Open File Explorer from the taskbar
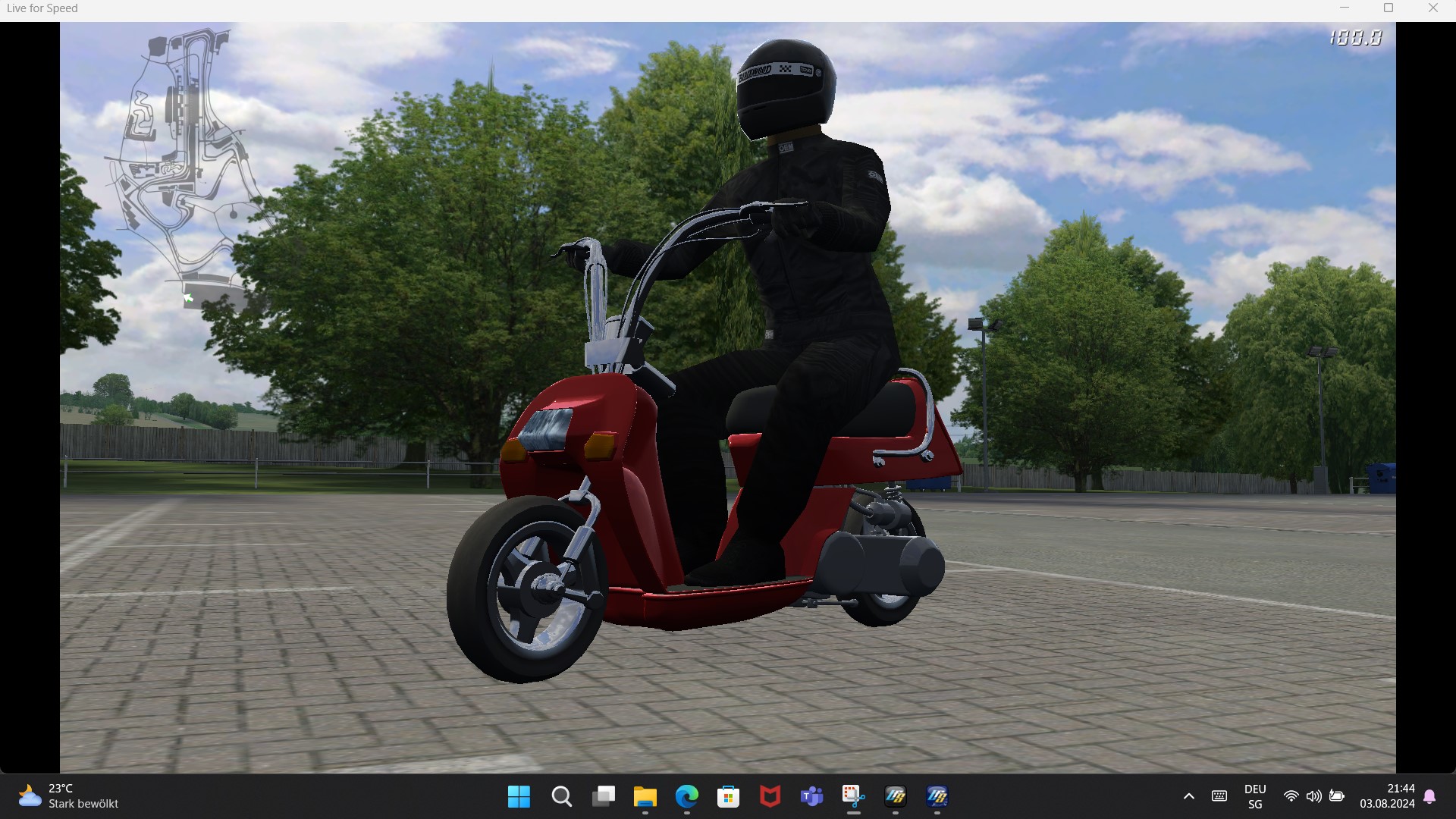The image size is (1456, 819). 645,796
